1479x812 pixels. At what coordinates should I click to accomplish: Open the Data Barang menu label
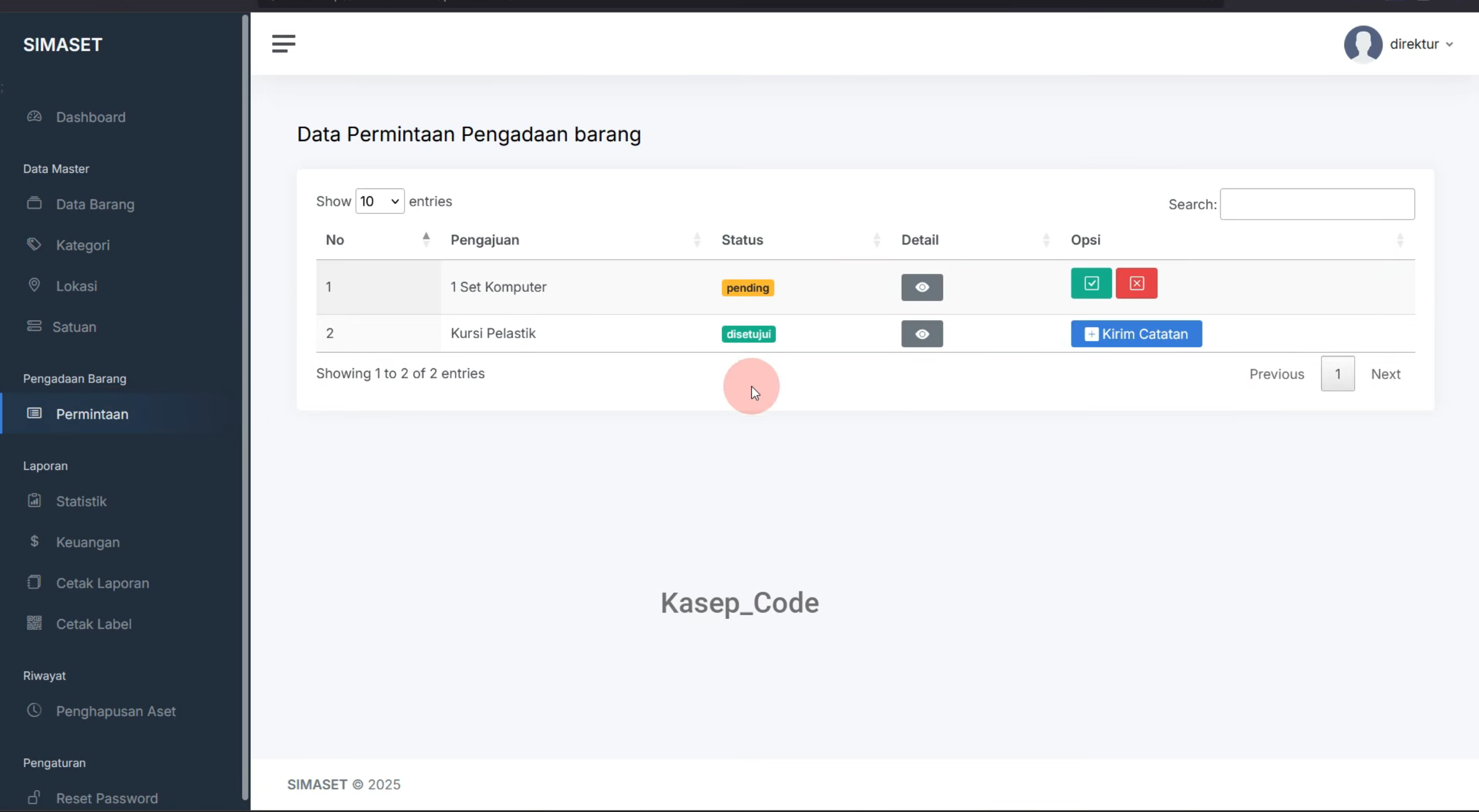pos(95,204)
